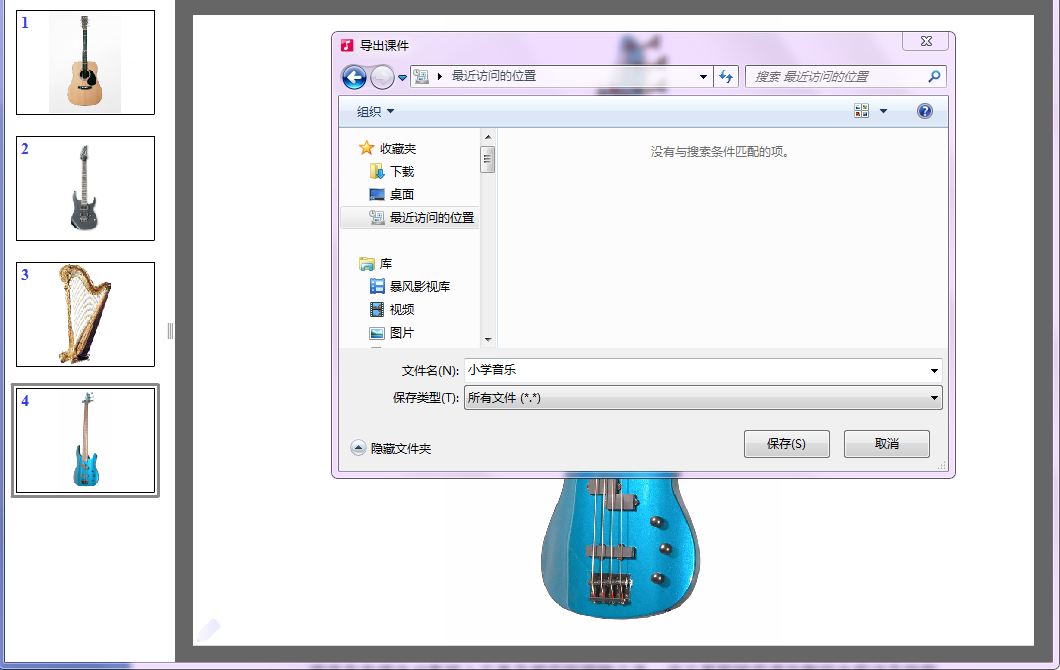Image resolution: width=1060 pixels, height=670 pixels.
Task: Expand the address bar location dropdown
Action: (704, 77)
